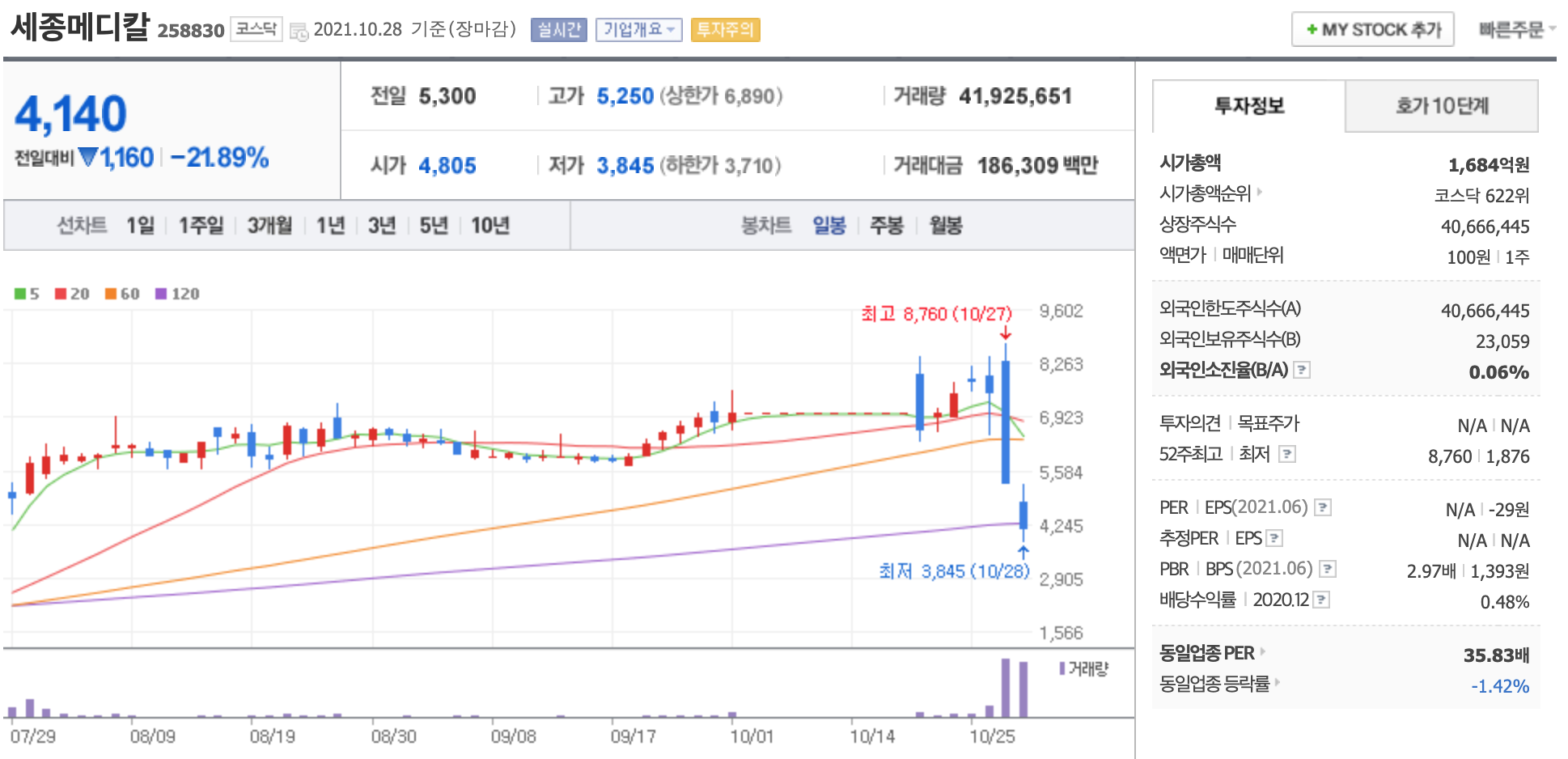Click the 동일업종 등락률 value -1.42%
1568x759 pixels.
(x=1500, y=686)
